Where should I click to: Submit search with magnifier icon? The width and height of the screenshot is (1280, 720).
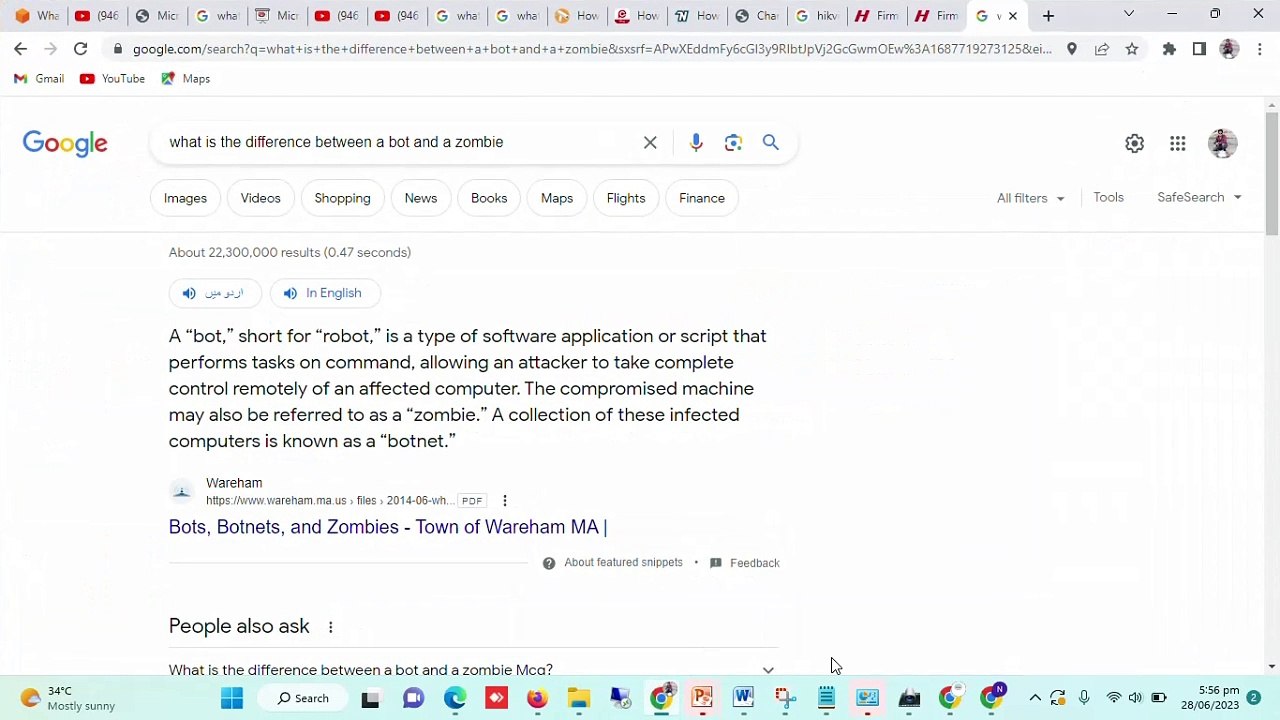(771, 143)
